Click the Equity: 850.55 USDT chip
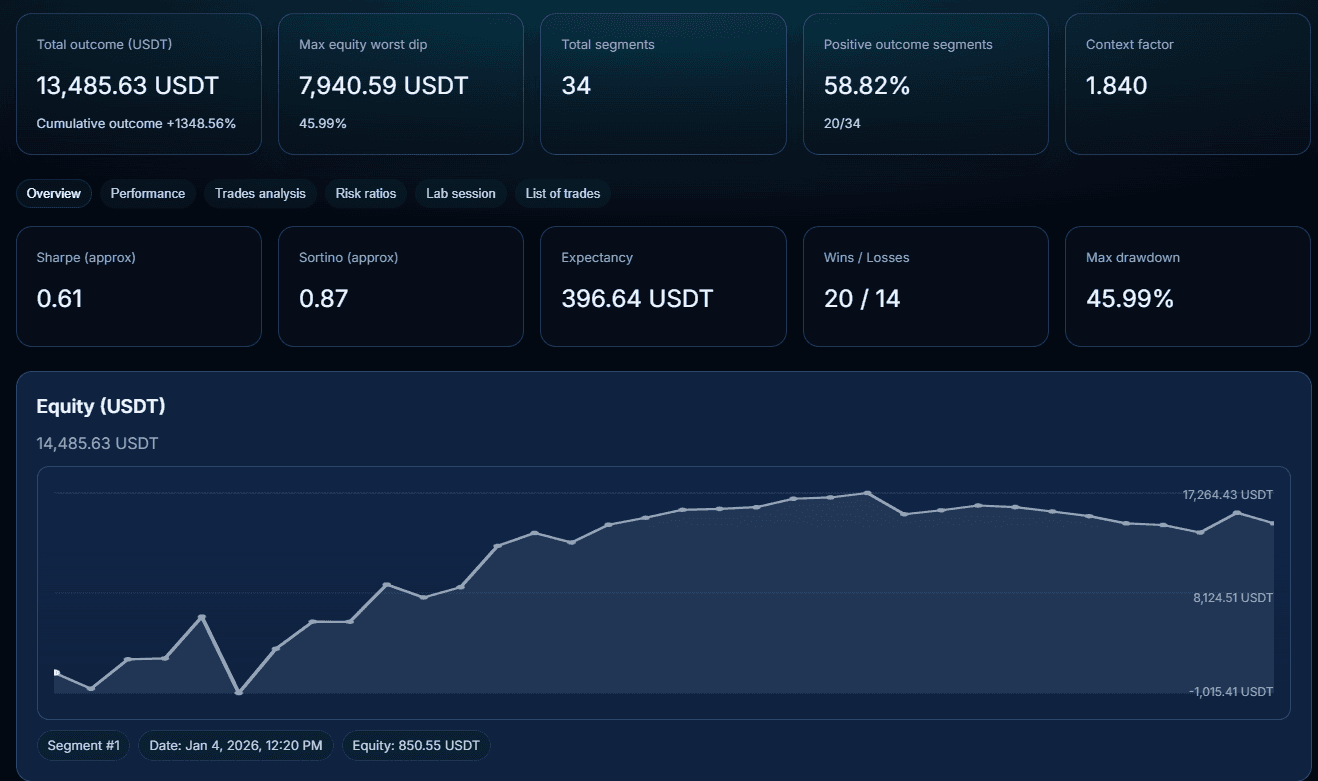1318x781 pixels. pyautogui.click(x=415, y=745)
